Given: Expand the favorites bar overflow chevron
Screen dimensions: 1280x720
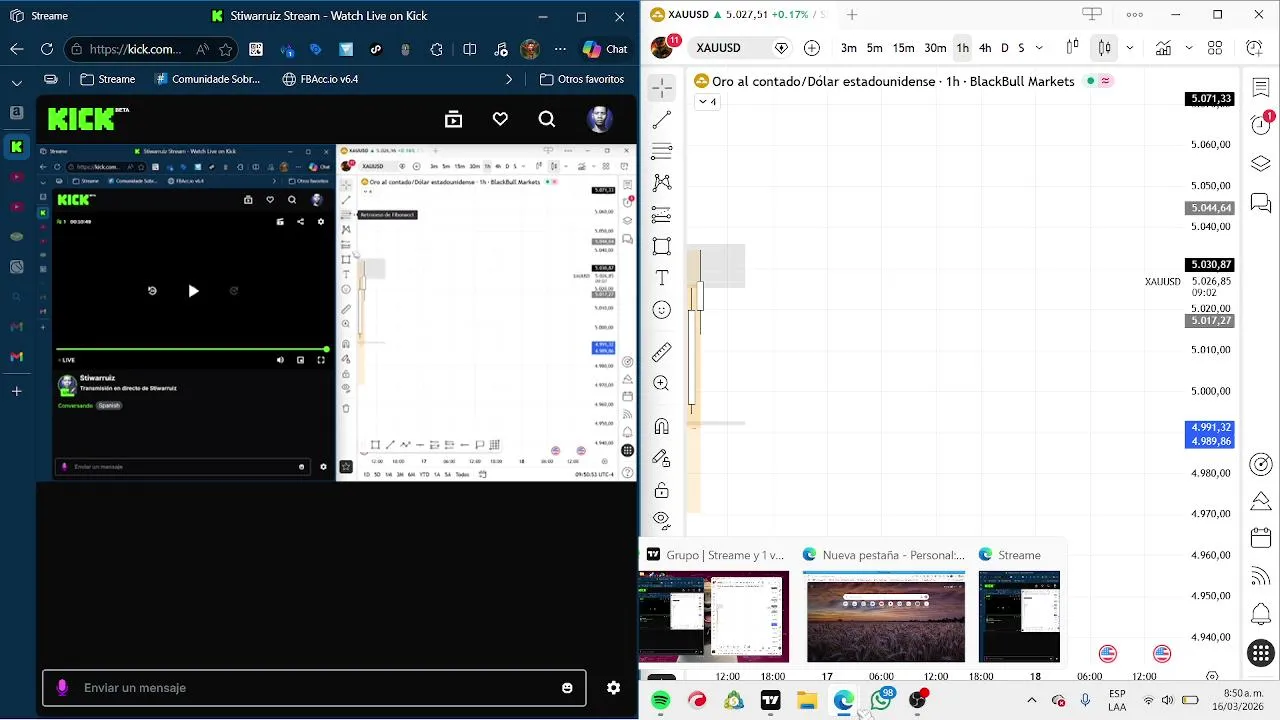Looking at the screenshot, I should coord(509,79).
